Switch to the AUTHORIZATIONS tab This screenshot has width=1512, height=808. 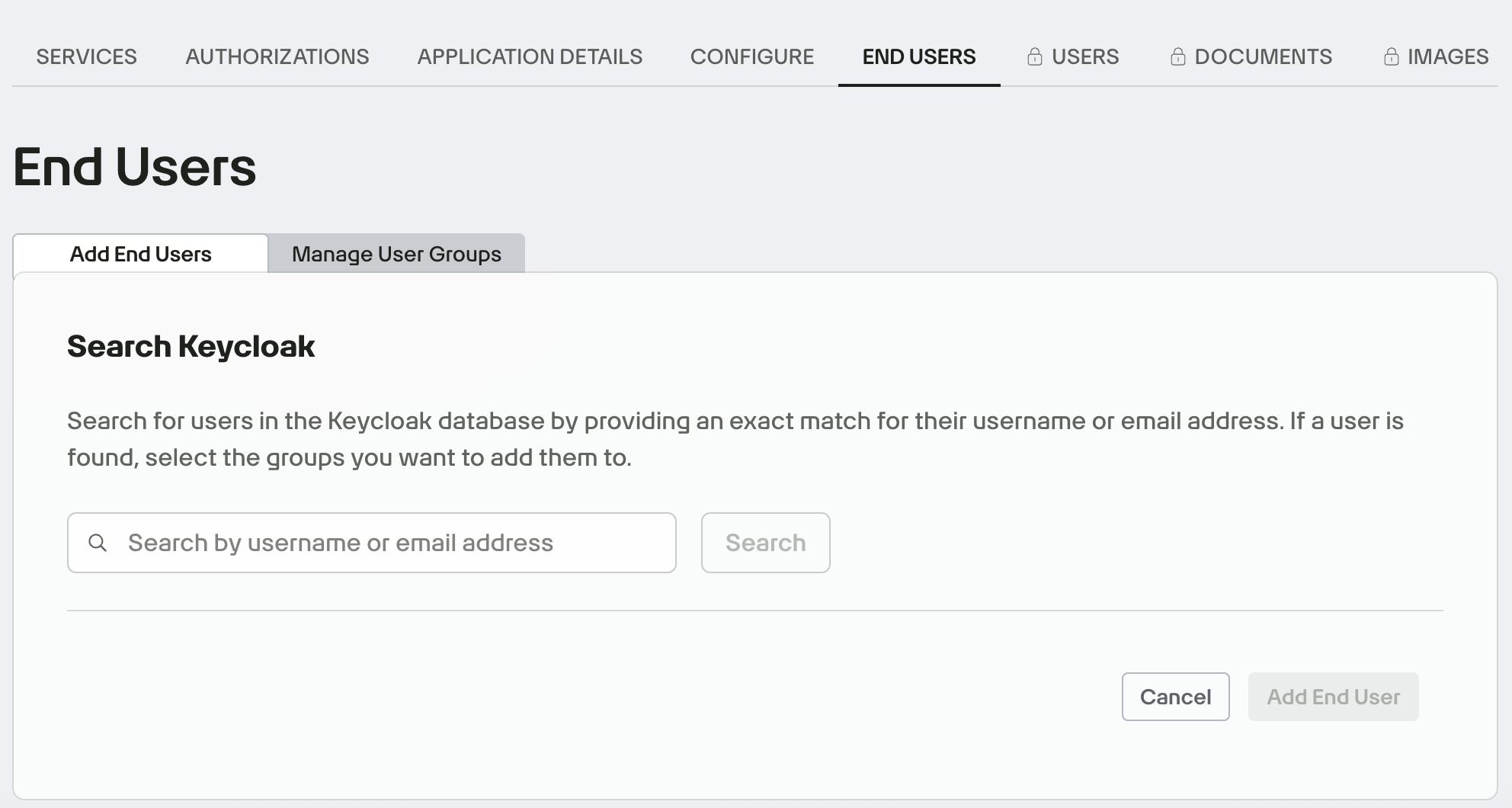pos(277,57)
